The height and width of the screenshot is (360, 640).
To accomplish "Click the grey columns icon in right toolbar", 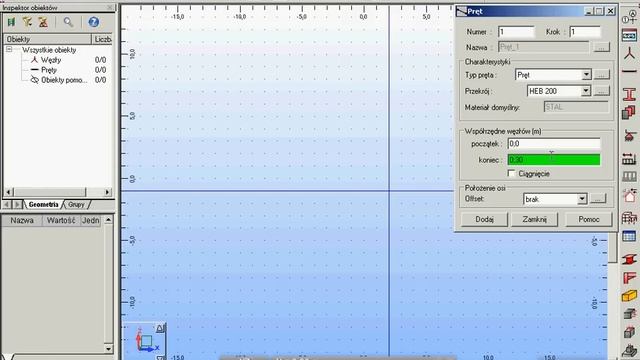I will (x=629, y=176).
